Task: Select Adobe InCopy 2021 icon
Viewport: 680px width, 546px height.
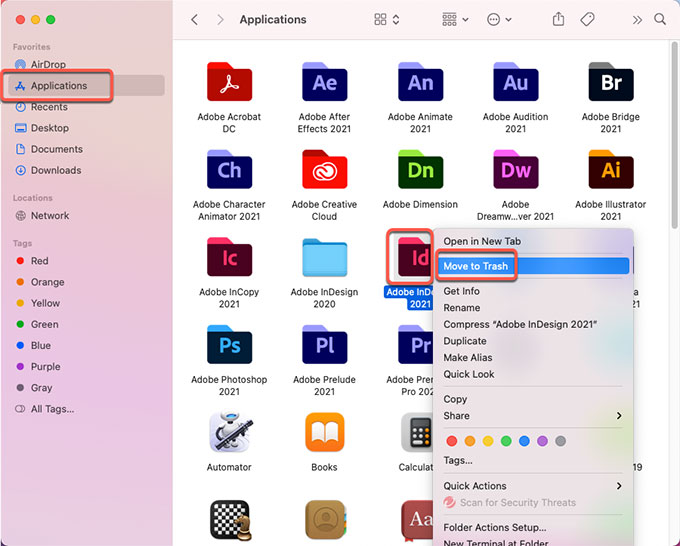Action: pyautogui.click(x=229, y=257)
